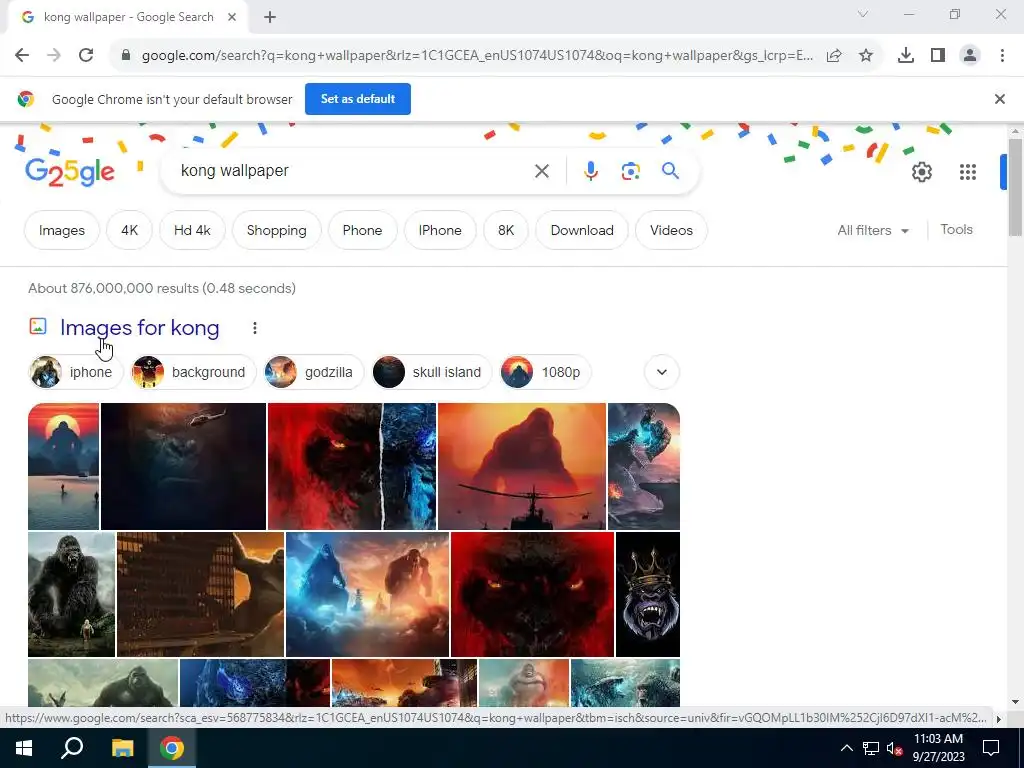The height and width of the screenshot is (768, 1024).
Task: Go back with the browser back arrow
Action: click(22, 56)
